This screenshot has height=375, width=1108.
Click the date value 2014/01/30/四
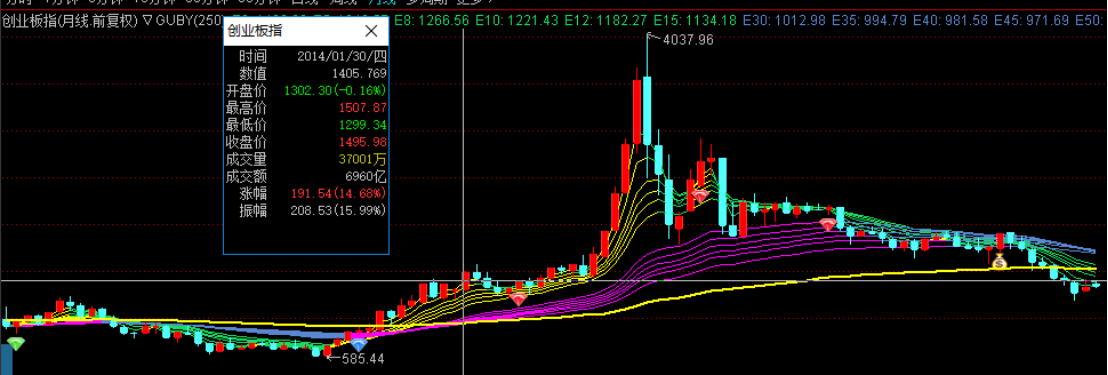click(x=342, y=56)
